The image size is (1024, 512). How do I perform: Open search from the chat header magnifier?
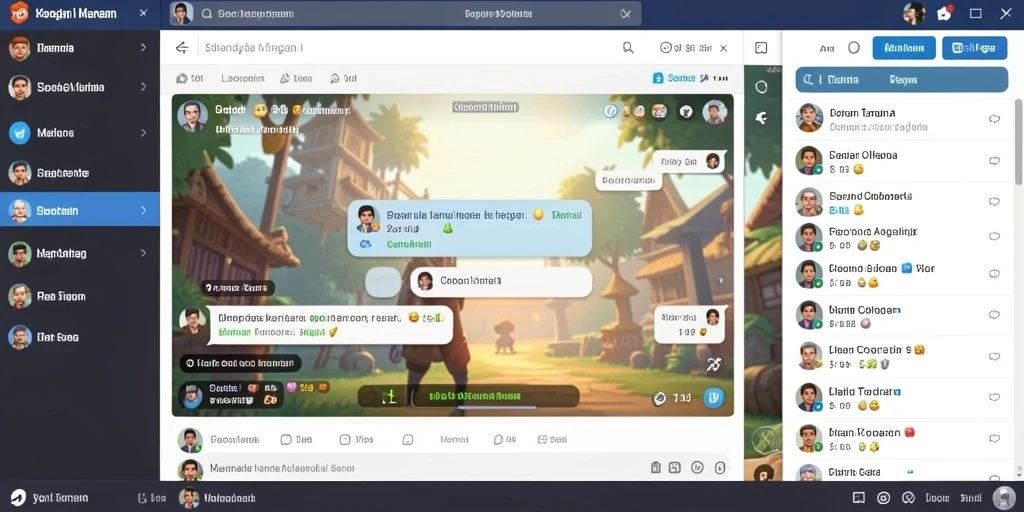point(628,48)
